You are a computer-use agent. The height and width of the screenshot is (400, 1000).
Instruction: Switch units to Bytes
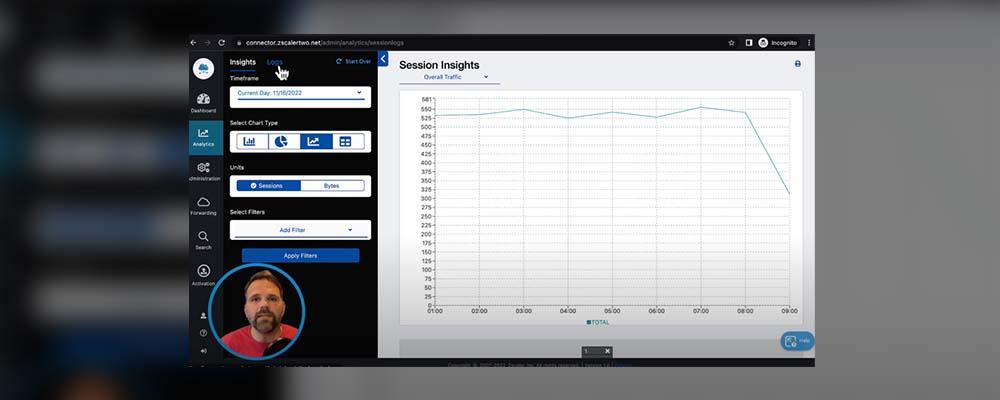[332, 186]
